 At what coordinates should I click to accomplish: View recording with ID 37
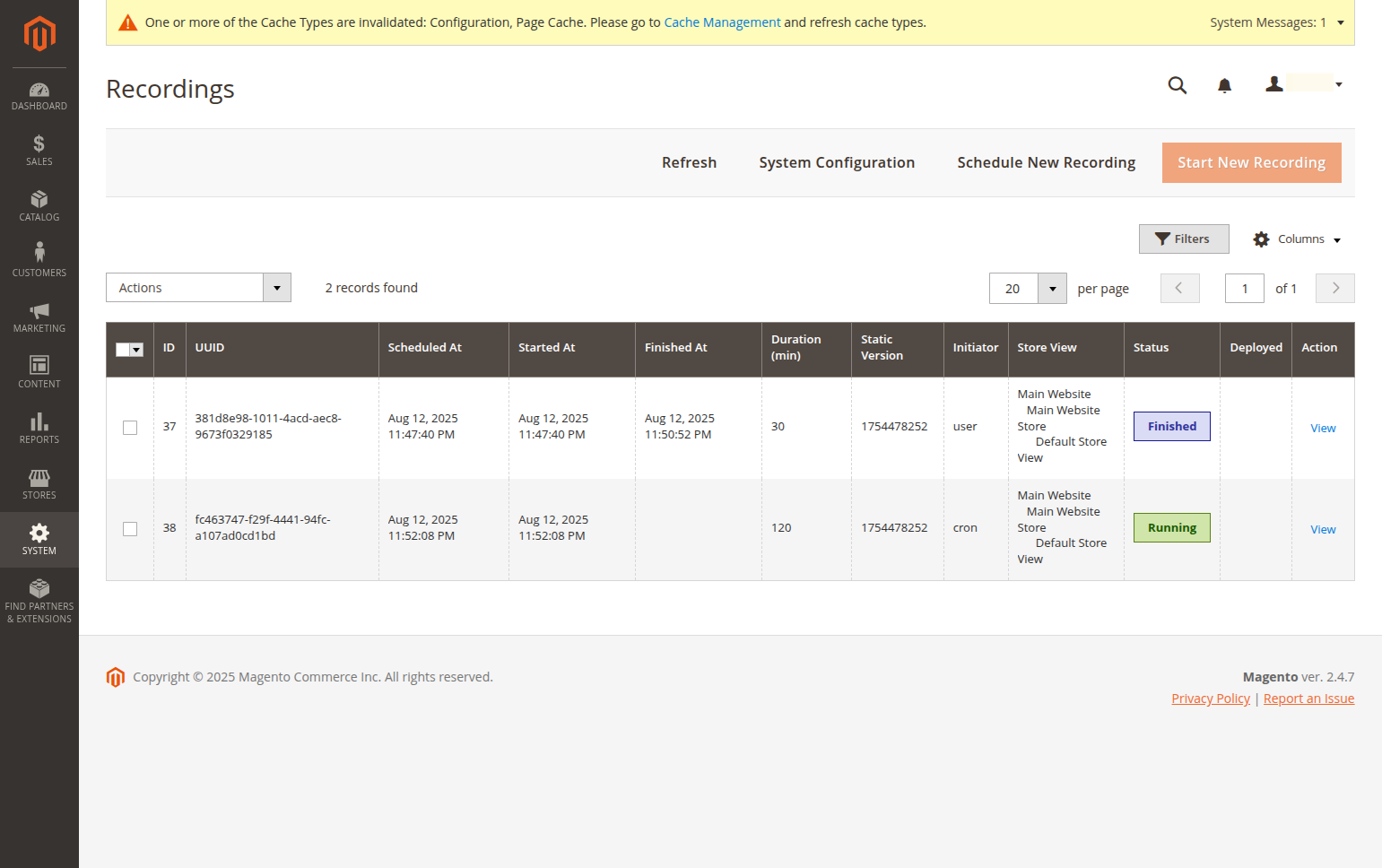pyautogui.click(x=1323, y=429)
